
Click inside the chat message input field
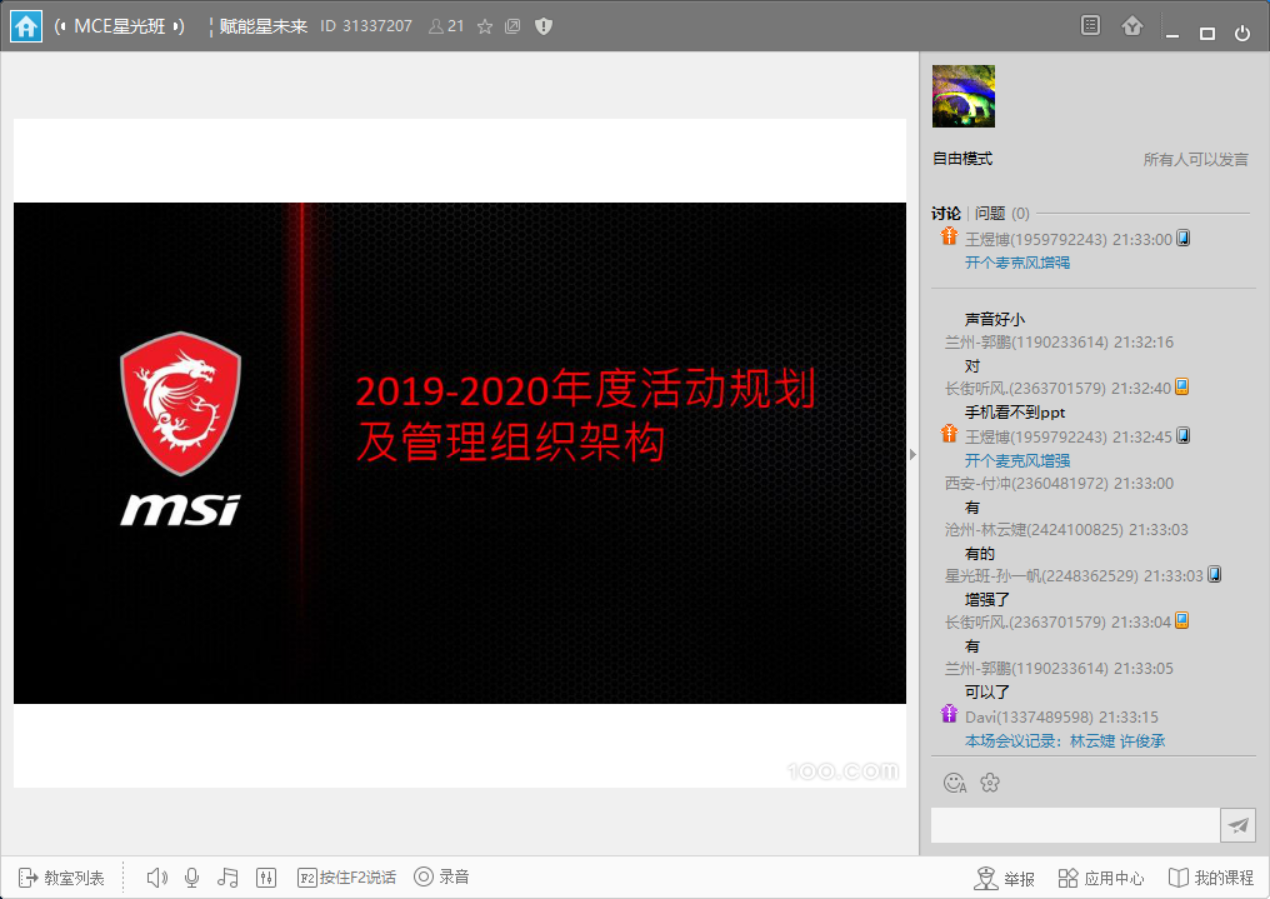tap(1074, 825)
